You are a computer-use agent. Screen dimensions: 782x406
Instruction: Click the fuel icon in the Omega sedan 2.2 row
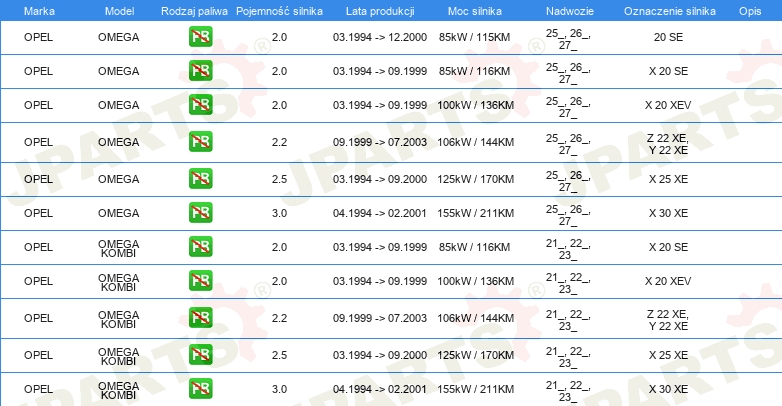tap(200, 142)
